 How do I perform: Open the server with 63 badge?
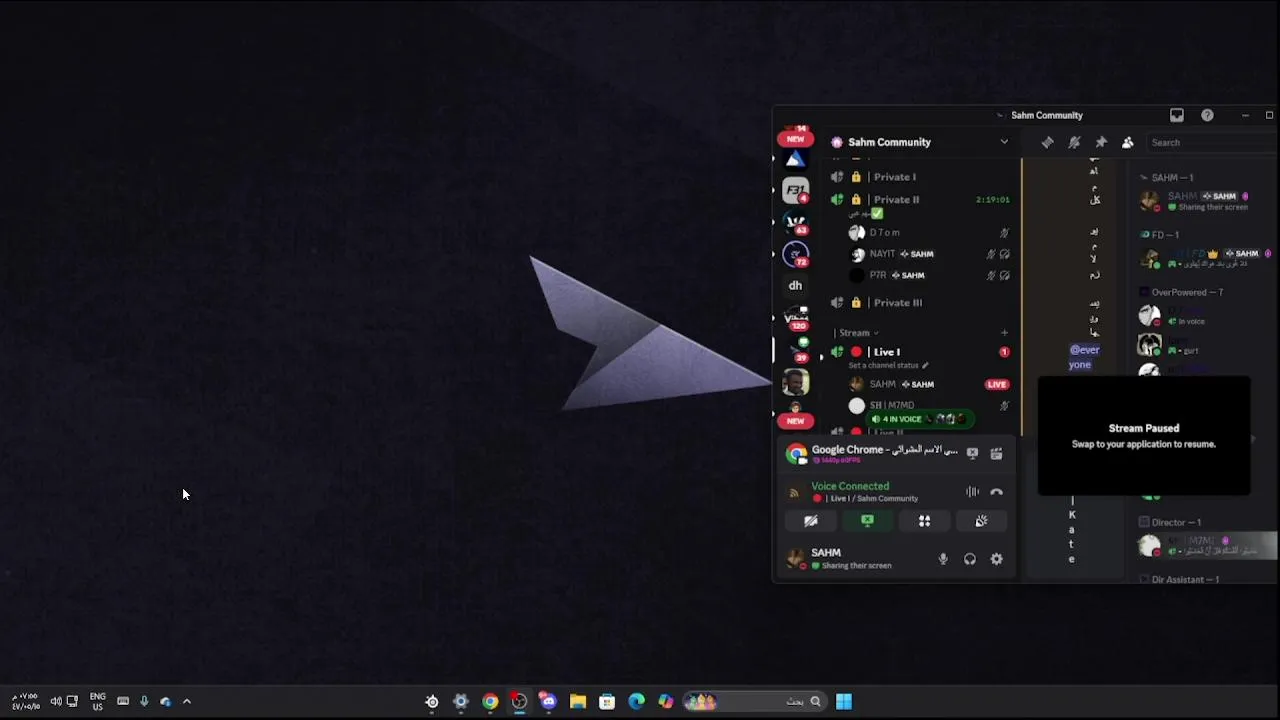pos(796,223)
